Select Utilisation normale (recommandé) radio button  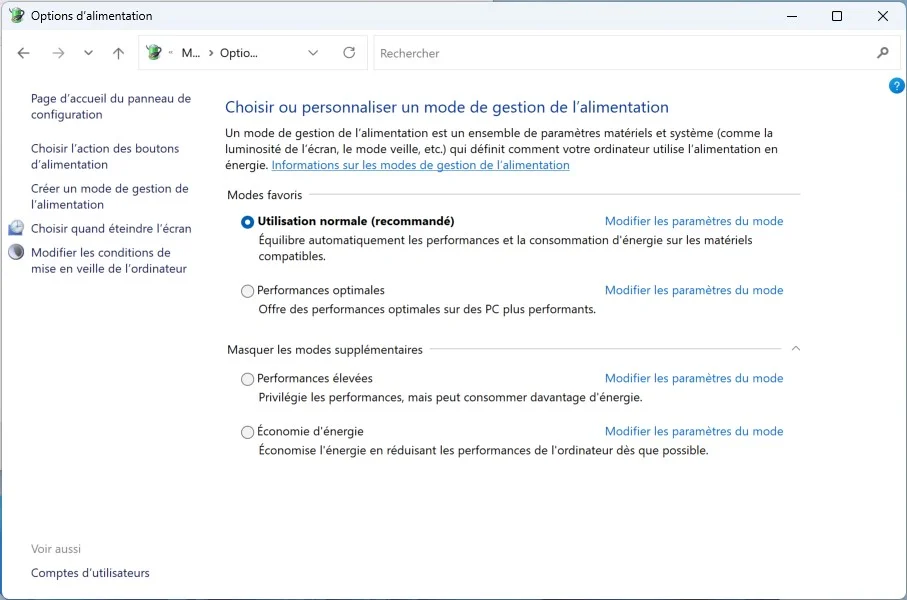(248, 222)
